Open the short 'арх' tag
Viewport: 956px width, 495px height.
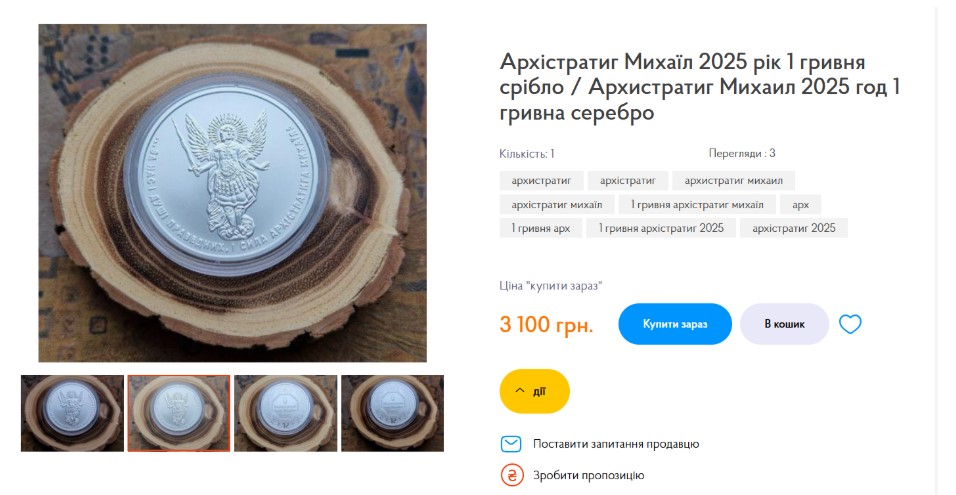[801, 204]
